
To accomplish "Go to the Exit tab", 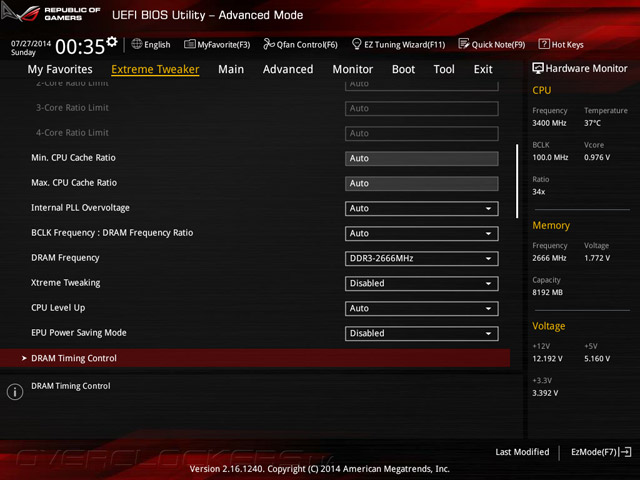I will click(483, 69).
